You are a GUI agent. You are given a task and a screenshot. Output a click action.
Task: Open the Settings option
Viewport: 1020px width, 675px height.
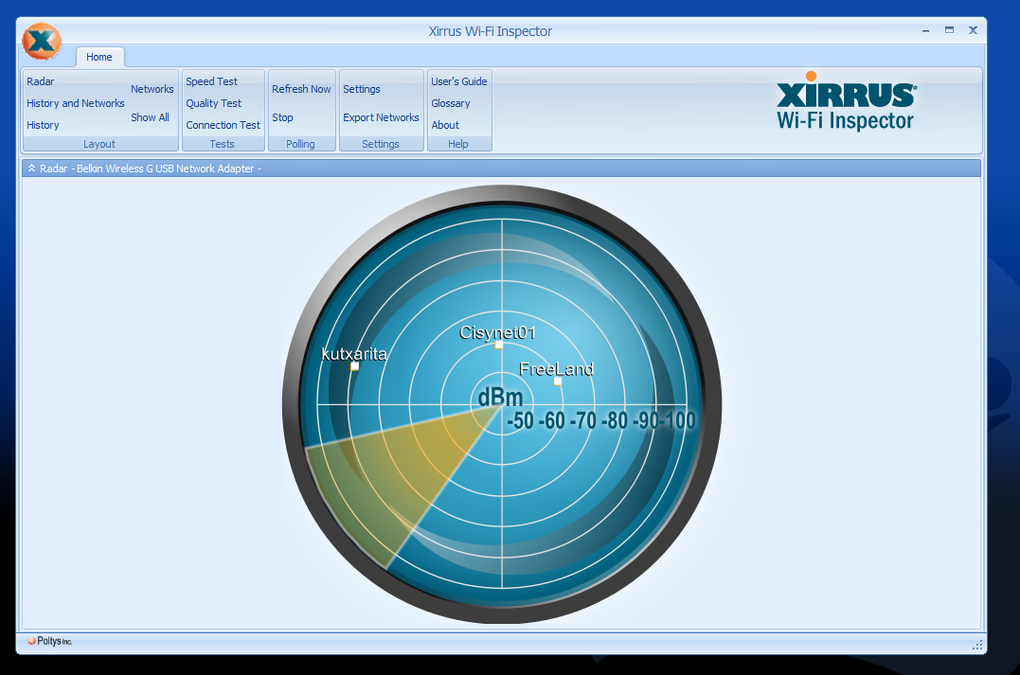[362, 89]
